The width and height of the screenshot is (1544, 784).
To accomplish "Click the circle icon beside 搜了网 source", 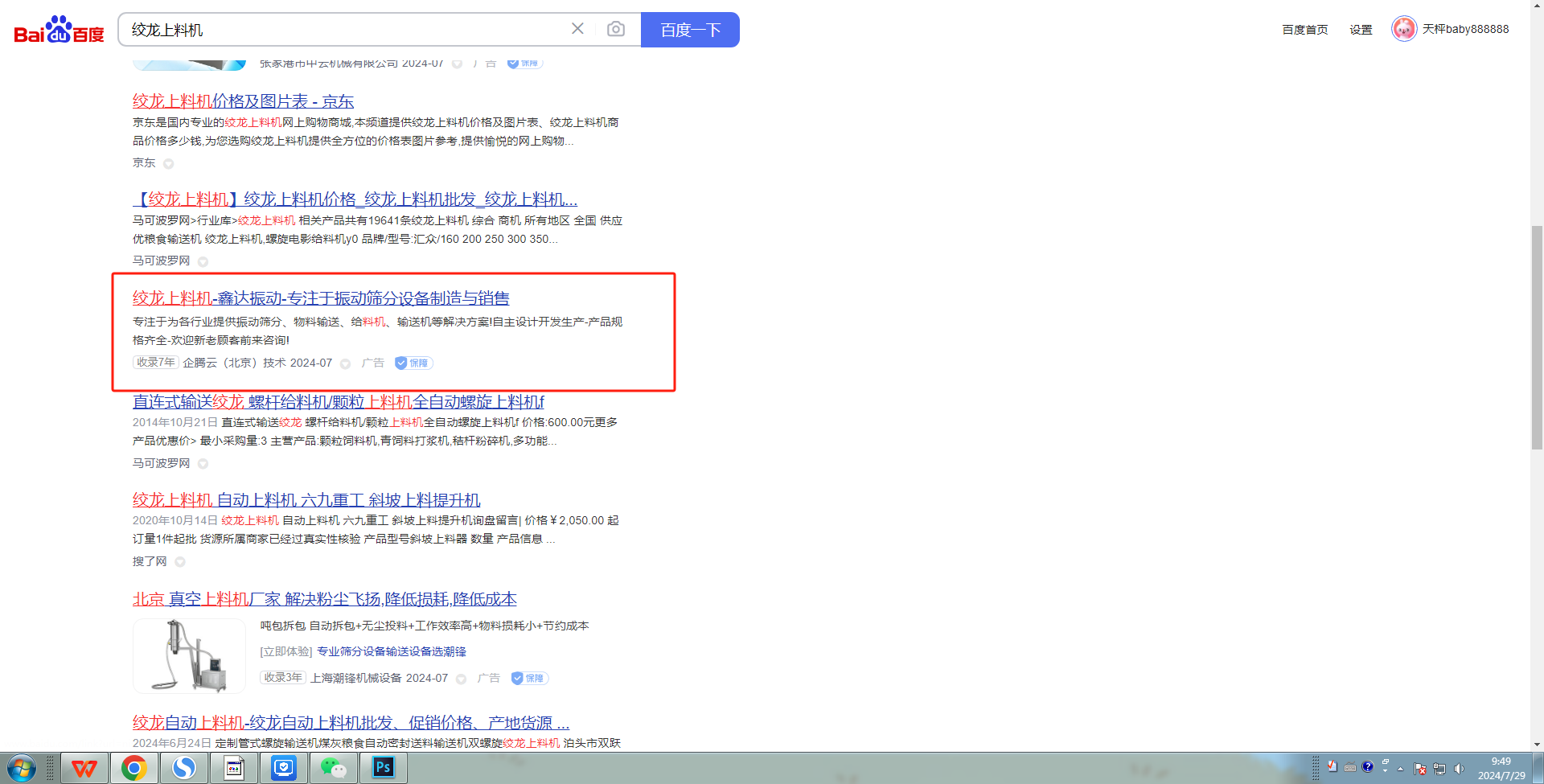I will [x=180, y=562].
